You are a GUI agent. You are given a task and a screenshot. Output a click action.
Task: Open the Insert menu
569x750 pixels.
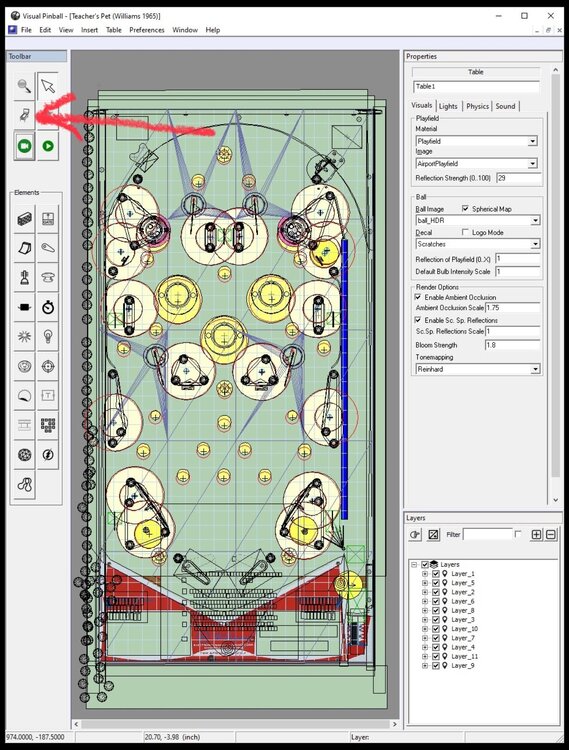coord(89,30)
